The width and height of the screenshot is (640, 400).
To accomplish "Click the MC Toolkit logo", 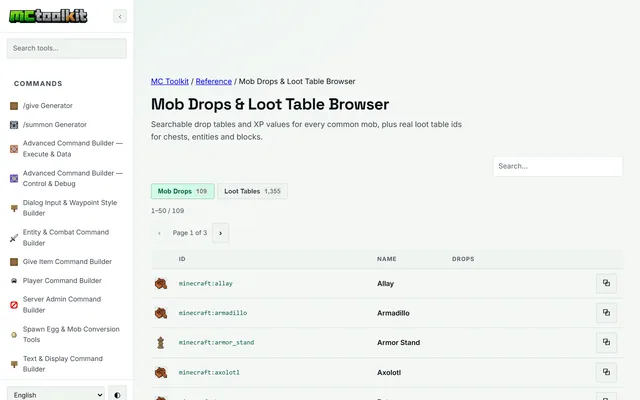I will pos(48,16).
